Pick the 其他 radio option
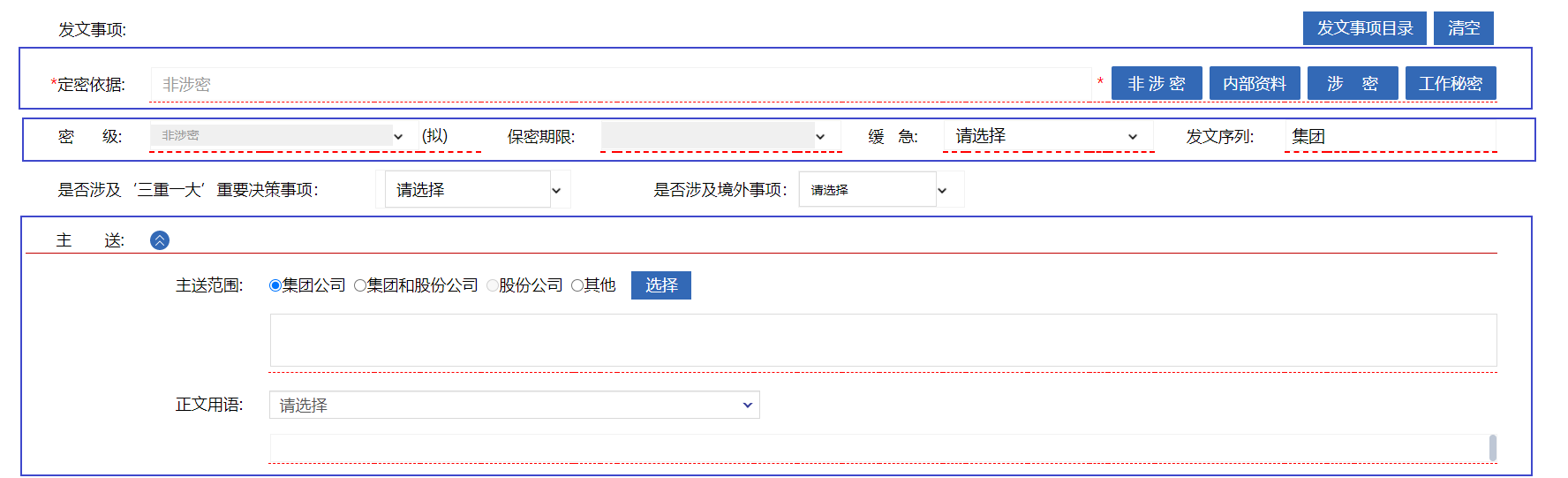Viewport: 1568px width, 478px height. tap(577, 285)
